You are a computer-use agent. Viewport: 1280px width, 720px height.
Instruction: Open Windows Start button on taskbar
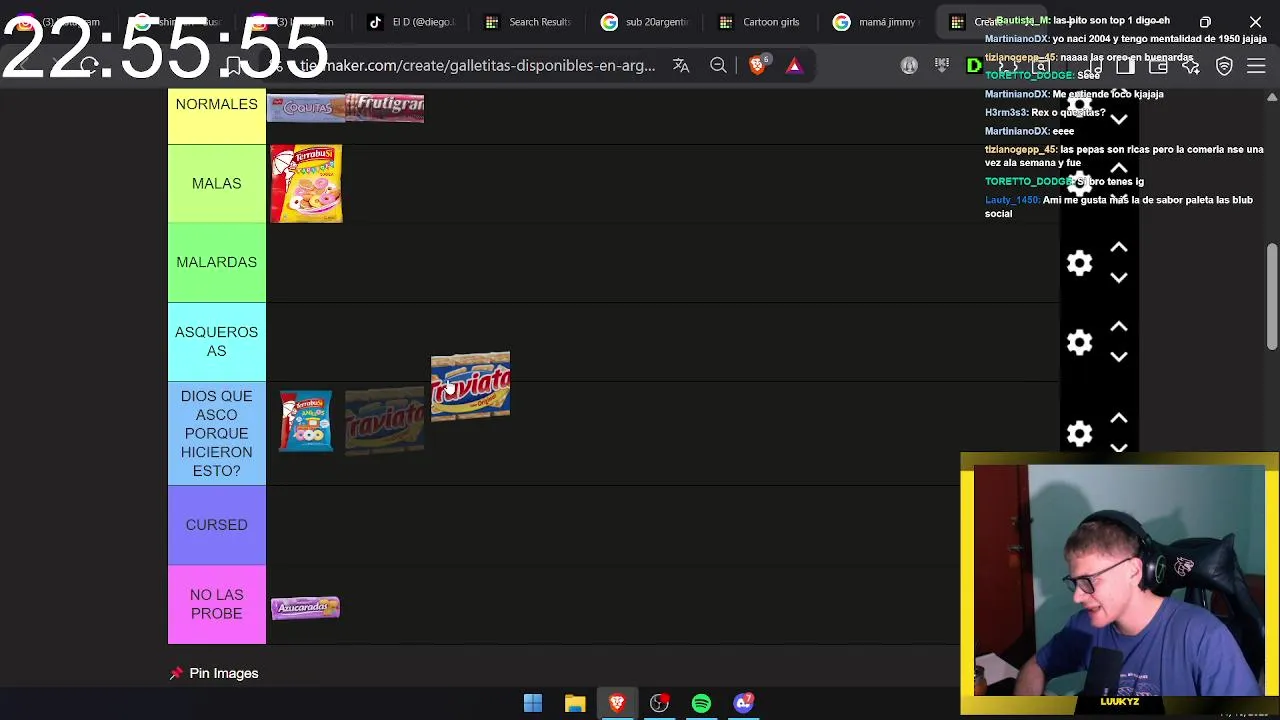(x=533, y=703)
